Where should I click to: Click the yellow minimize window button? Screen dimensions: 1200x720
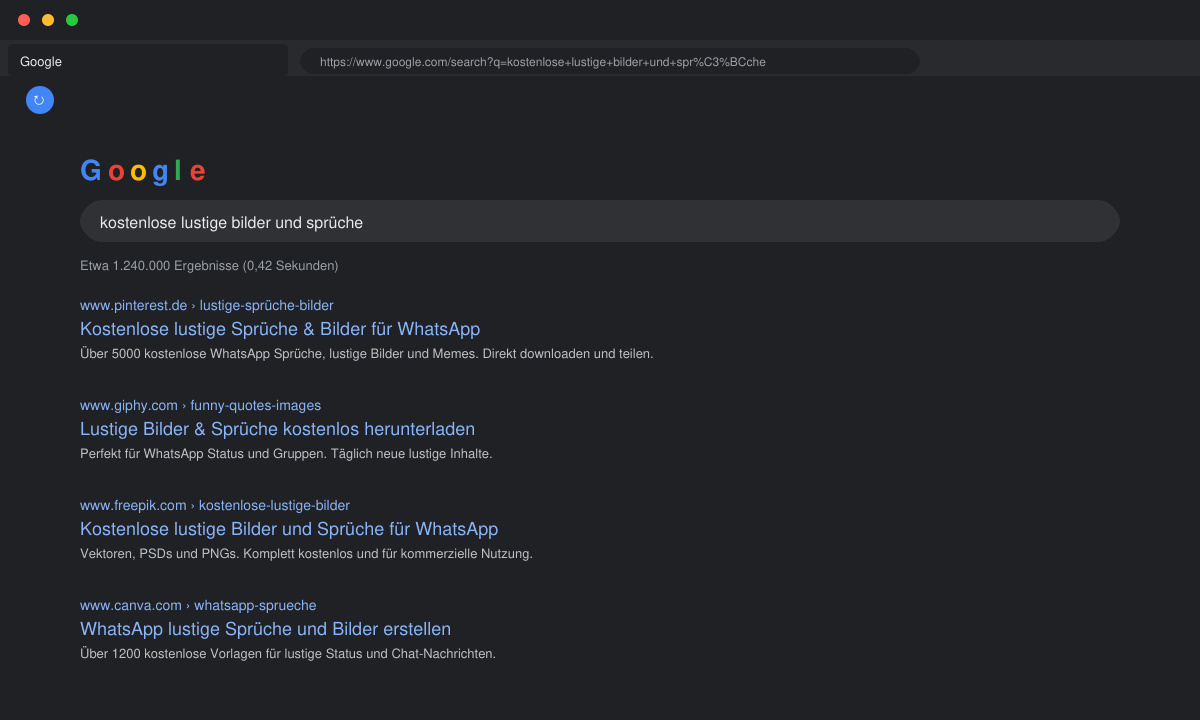point(48,20)
